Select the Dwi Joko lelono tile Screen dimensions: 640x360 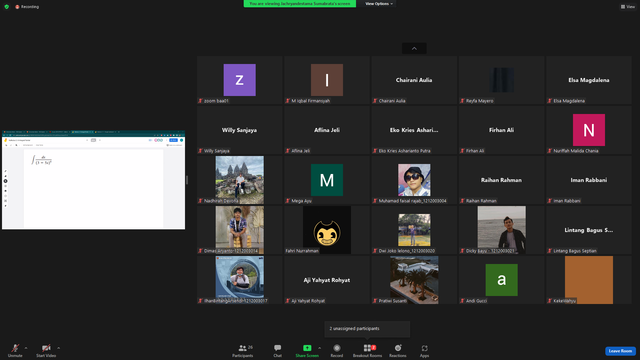[x=414, y=230]
